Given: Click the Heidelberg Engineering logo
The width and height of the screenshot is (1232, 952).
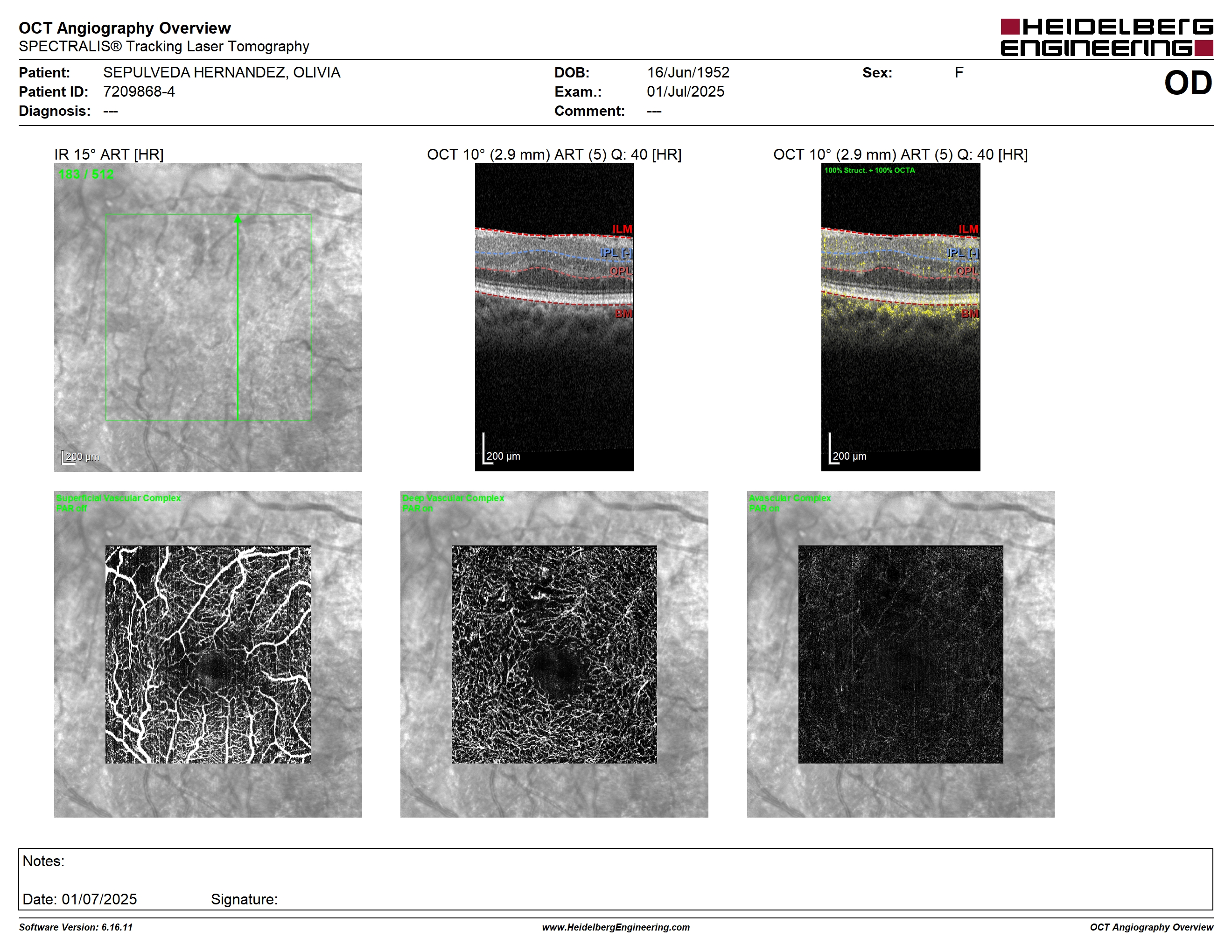Looking at the screenshot, I should pos(1106,37).
